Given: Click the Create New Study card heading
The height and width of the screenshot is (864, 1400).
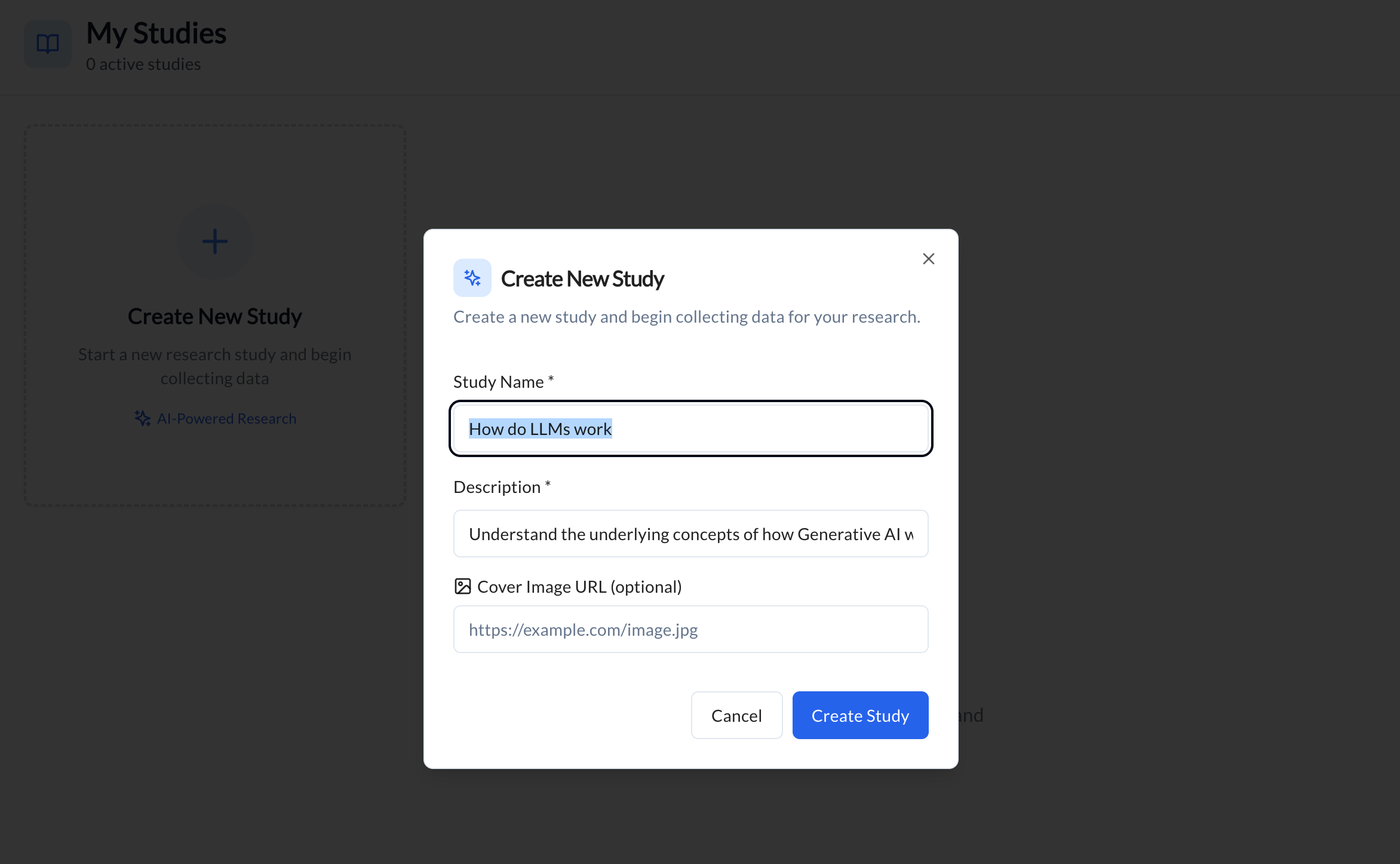Looking at the screenshot, I should [x=214, y=316].
